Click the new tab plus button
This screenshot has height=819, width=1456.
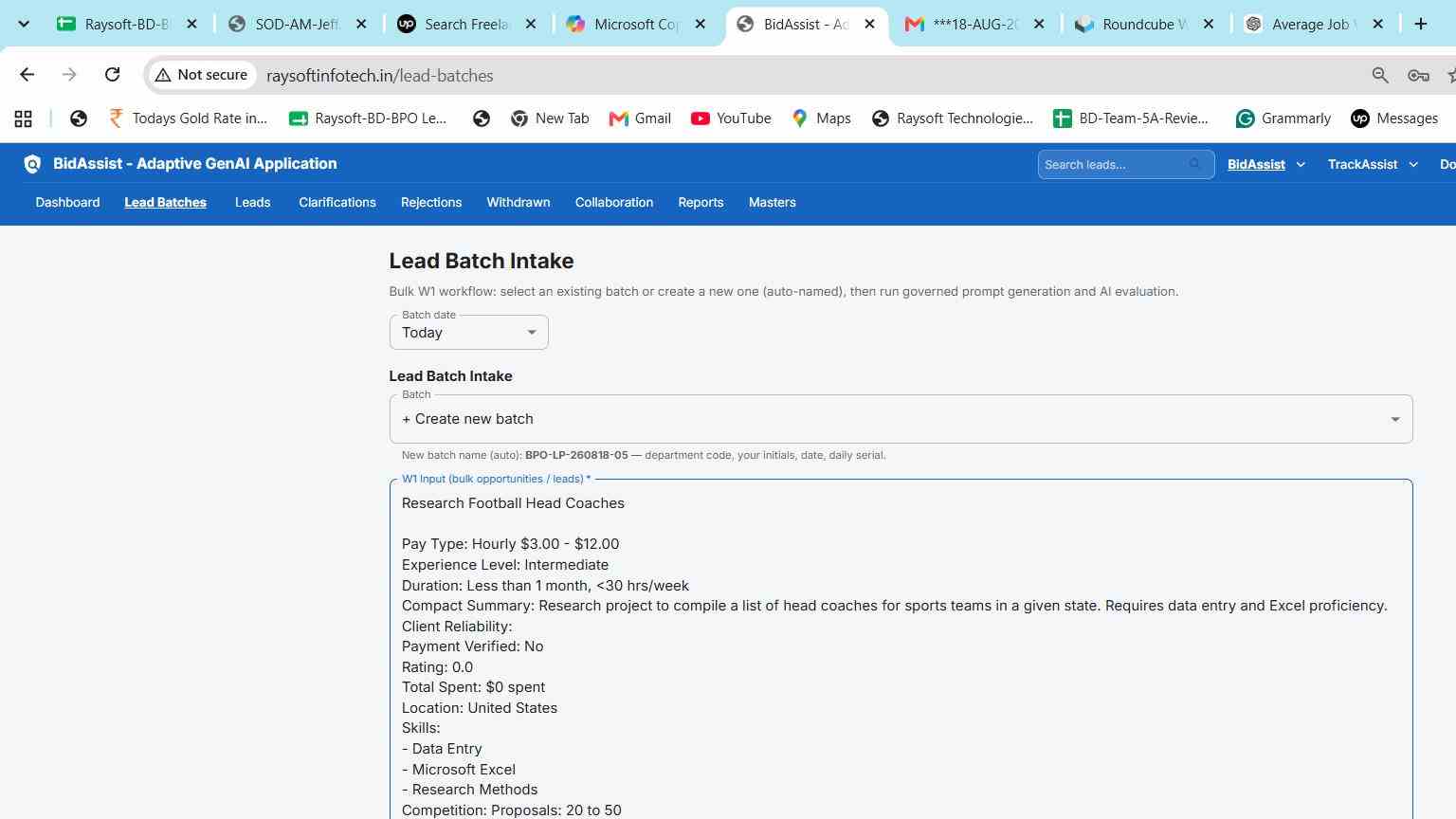(x=1420, y=24)
